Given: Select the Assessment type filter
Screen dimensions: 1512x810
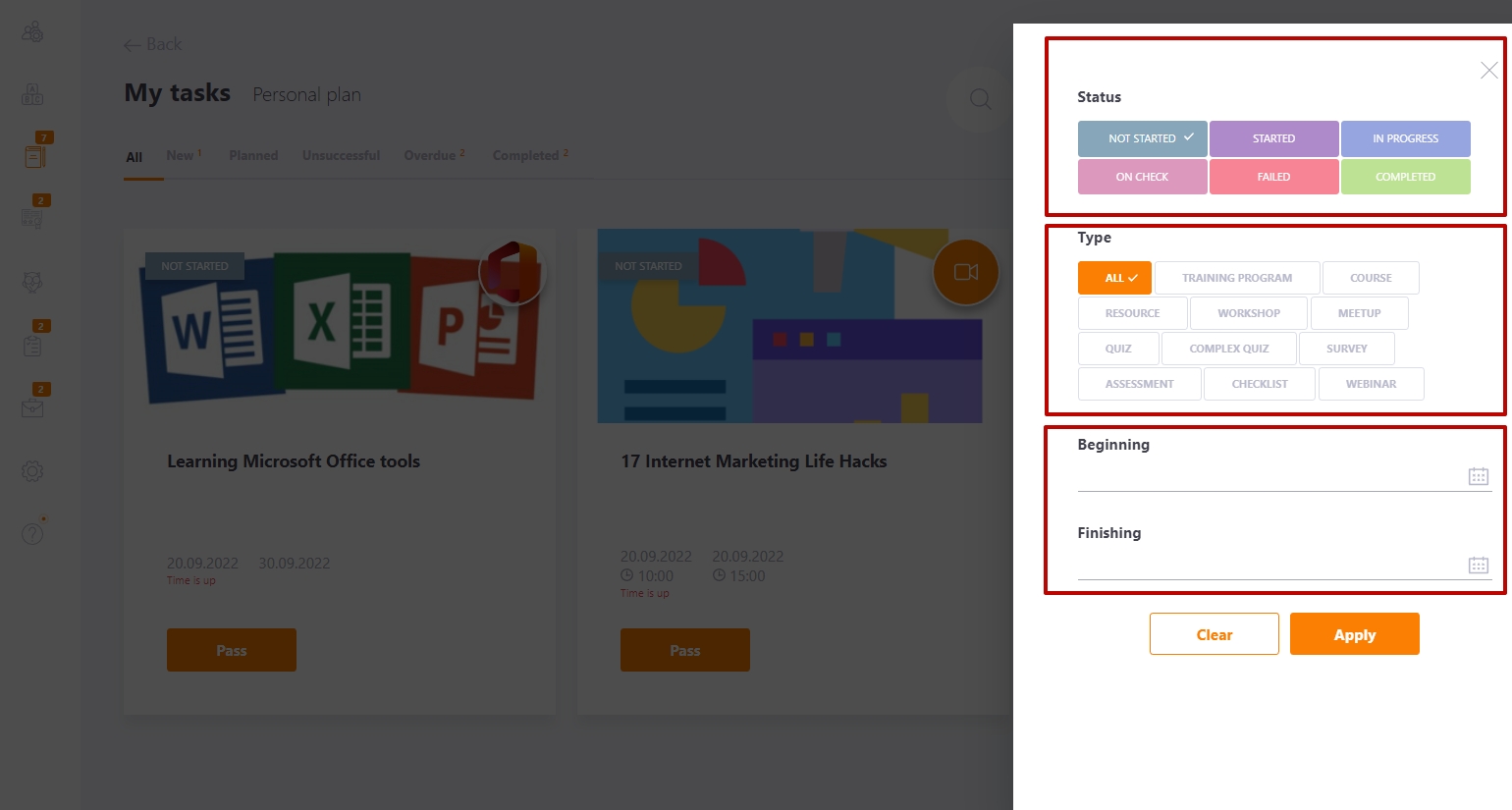Looking at the screenshot, I should tap(1139, 384).
